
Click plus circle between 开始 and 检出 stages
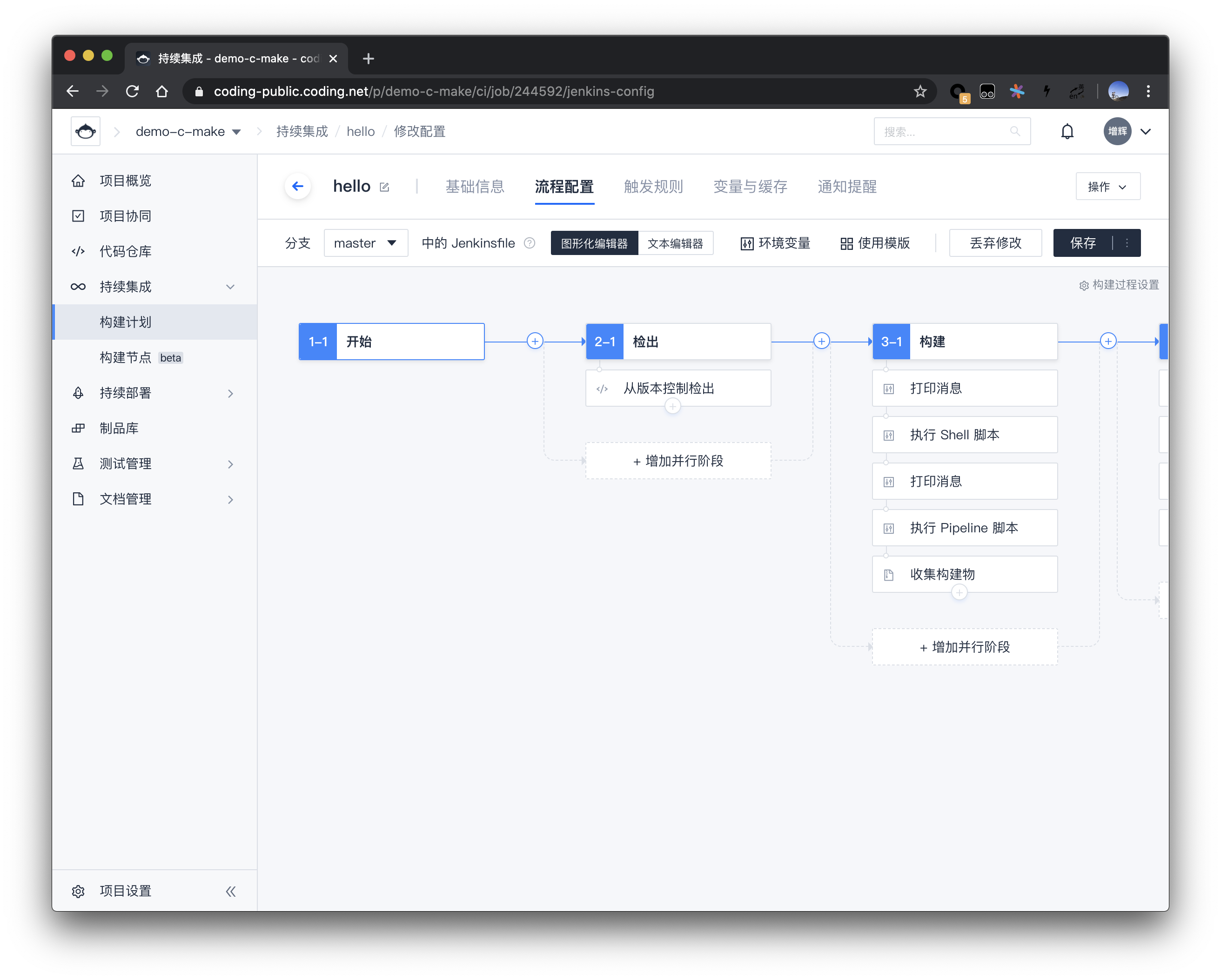(535, 341)
